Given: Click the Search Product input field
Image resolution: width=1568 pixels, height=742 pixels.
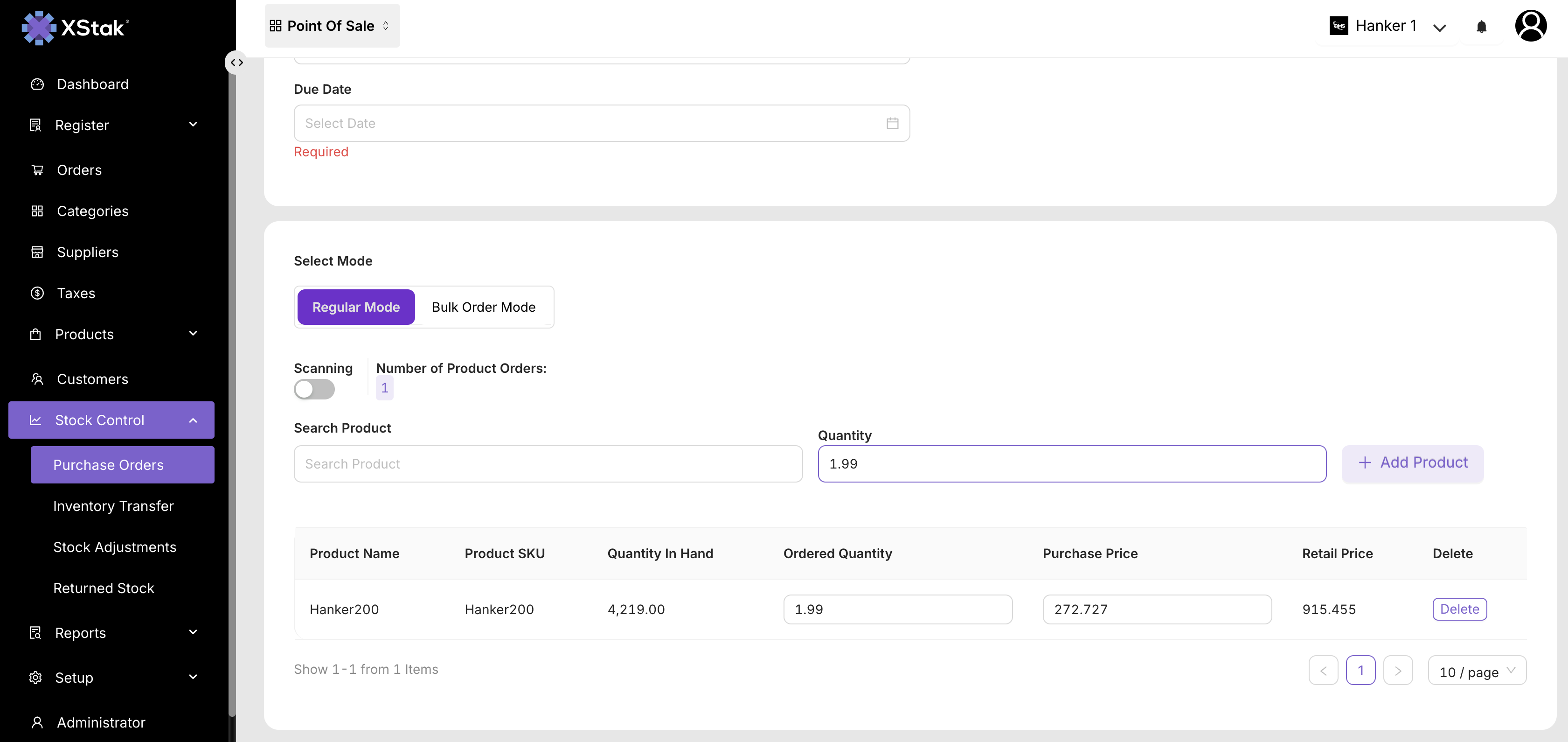Looking at the screenshot, I should point(548,463).
